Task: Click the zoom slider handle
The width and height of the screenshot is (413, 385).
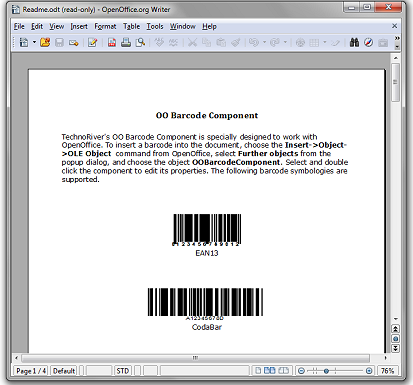Action: click(x=326, y=371)
